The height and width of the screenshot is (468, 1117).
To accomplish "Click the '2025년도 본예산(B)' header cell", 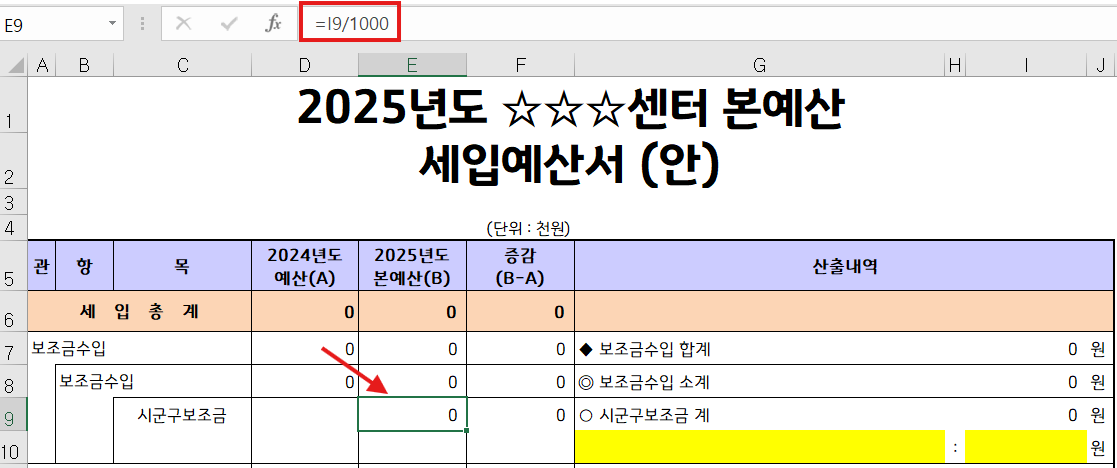I will click(412, 266).
